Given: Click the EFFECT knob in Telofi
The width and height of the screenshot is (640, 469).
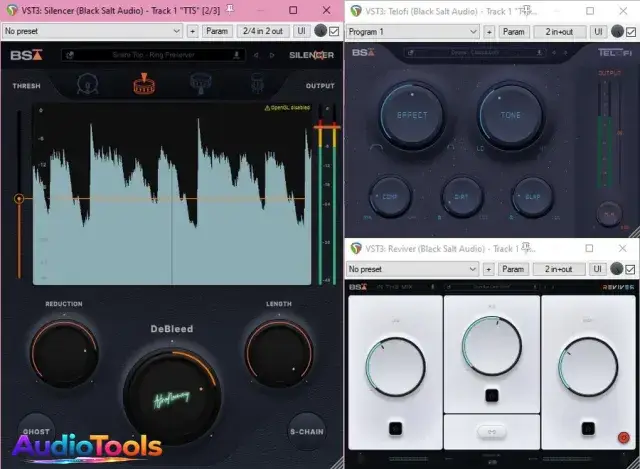Looking at the screenshot, I should [412, 116].
